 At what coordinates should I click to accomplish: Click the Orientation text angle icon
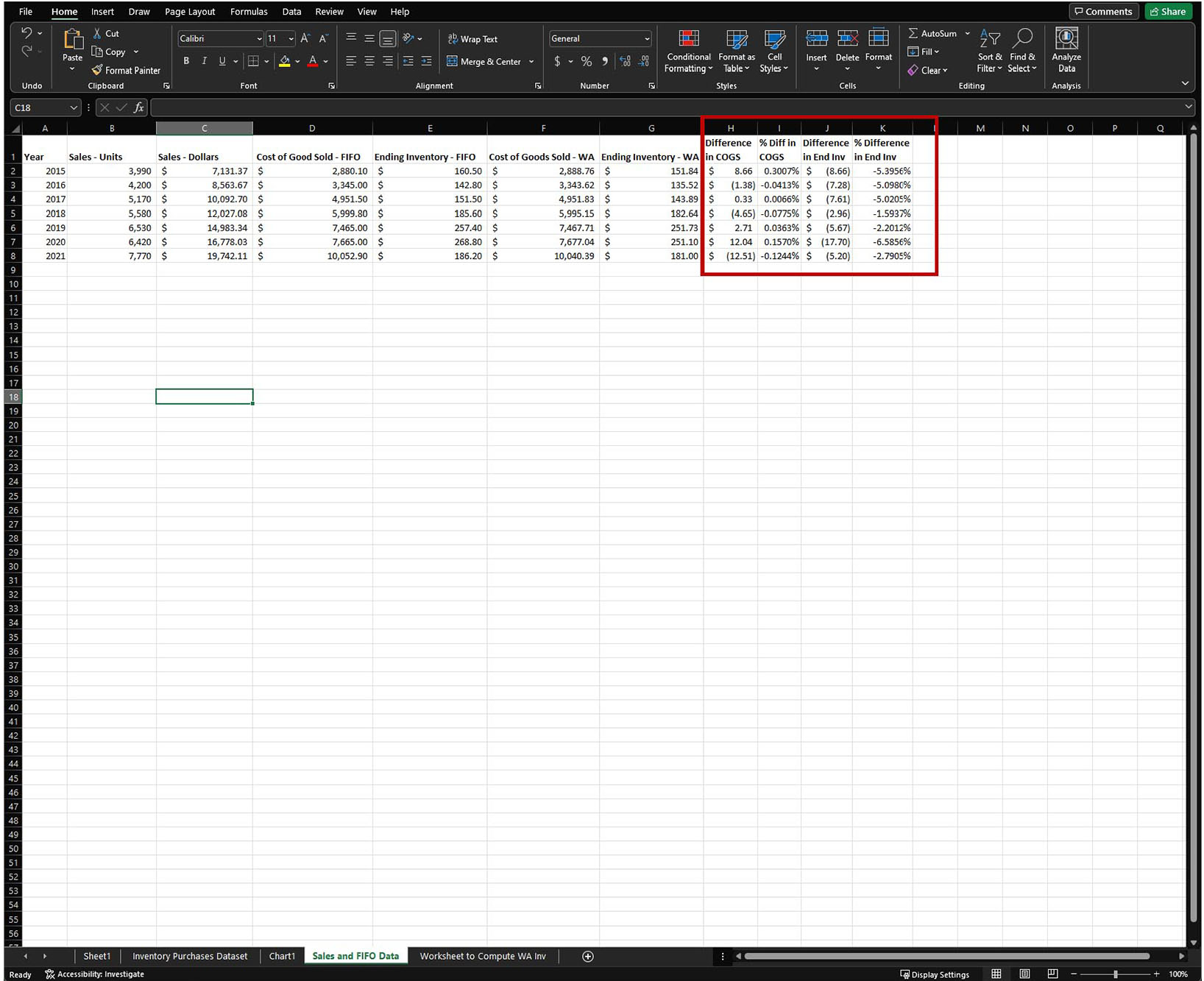(408, 38)
